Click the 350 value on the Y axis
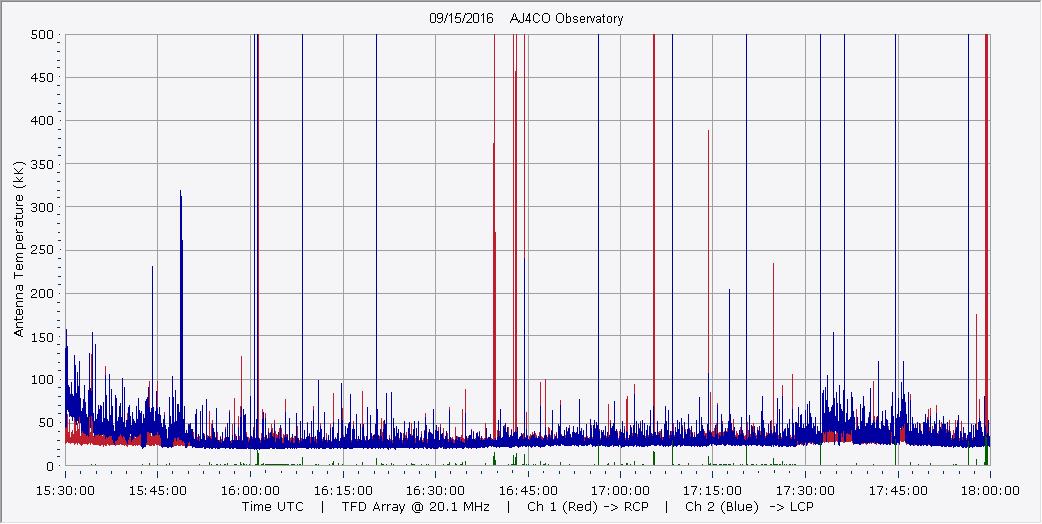The width and height of the screenshot is (1042, 524). point(43,164)
